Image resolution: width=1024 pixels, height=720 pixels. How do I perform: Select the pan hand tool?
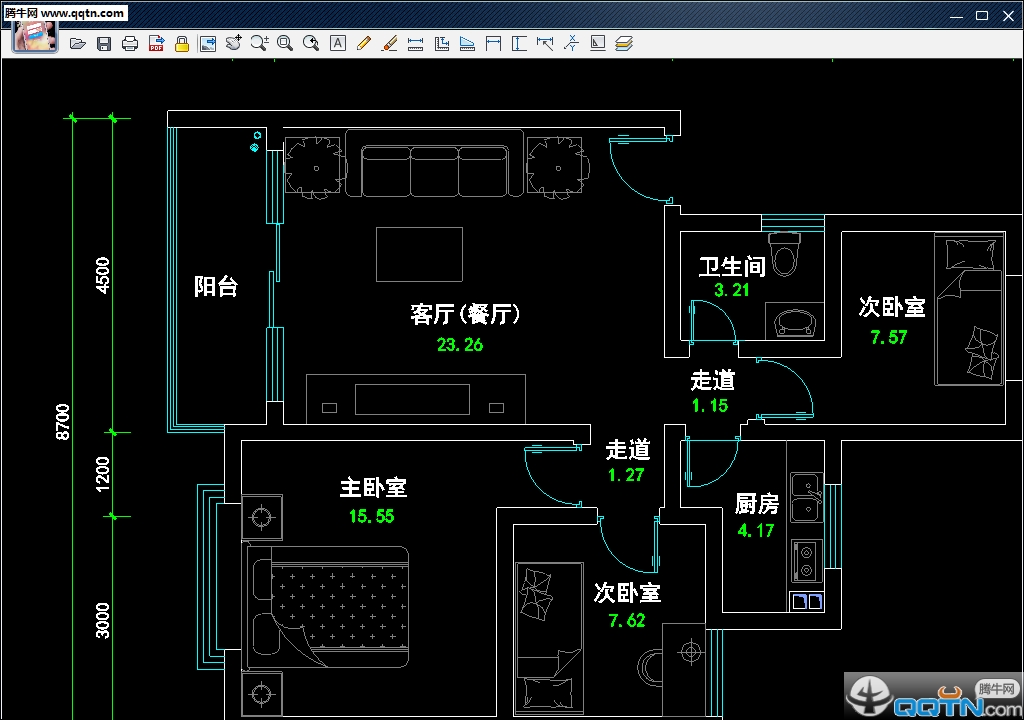tap(233, 43)
